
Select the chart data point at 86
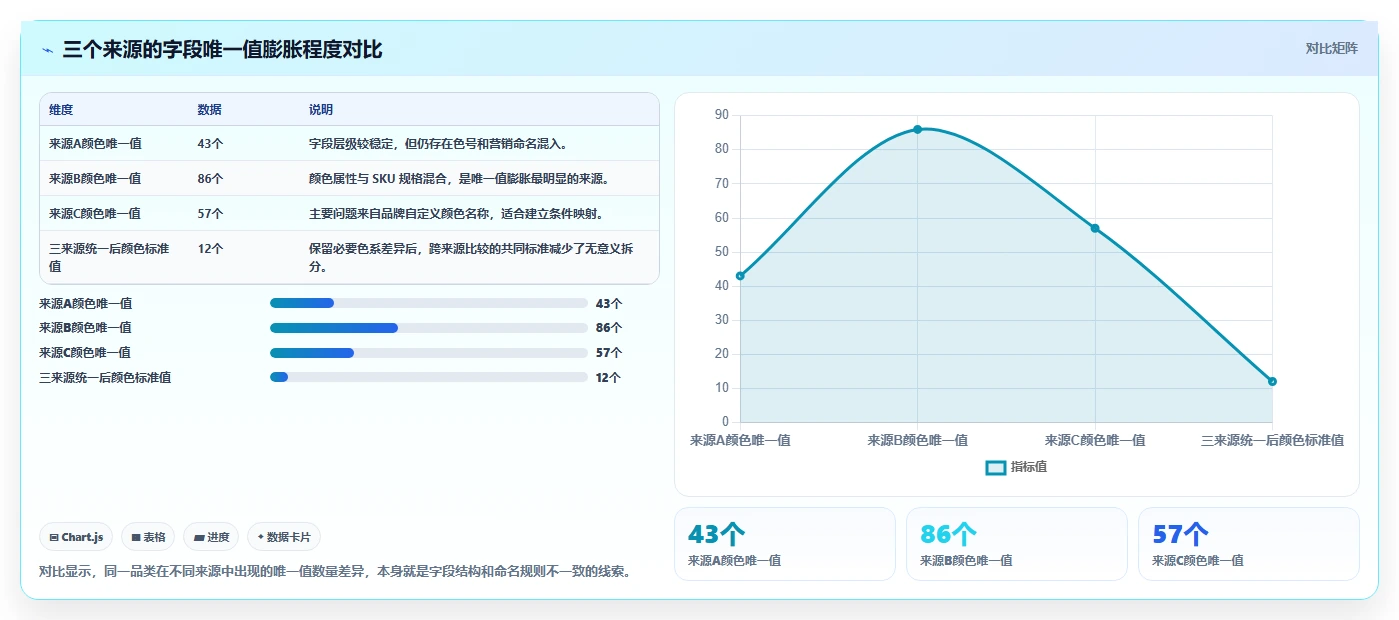click(x=917, y=129)
